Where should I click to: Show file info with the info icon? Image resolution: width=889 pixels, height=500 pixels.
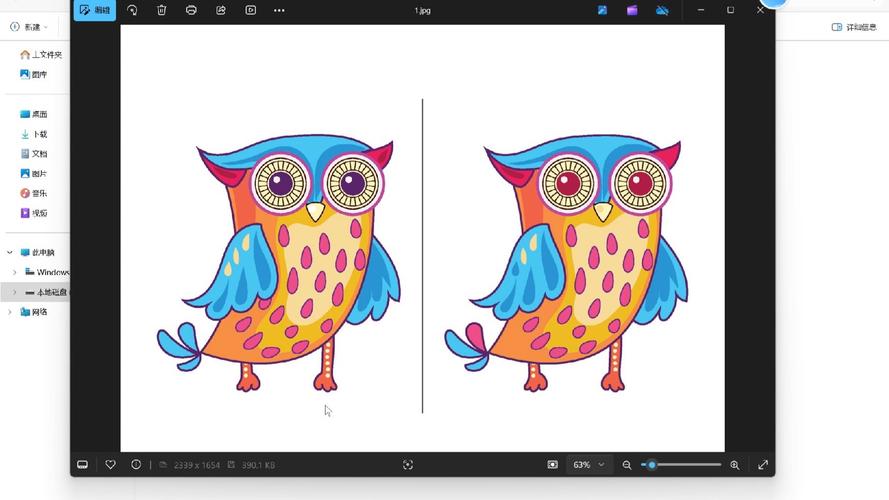point(136,464)
